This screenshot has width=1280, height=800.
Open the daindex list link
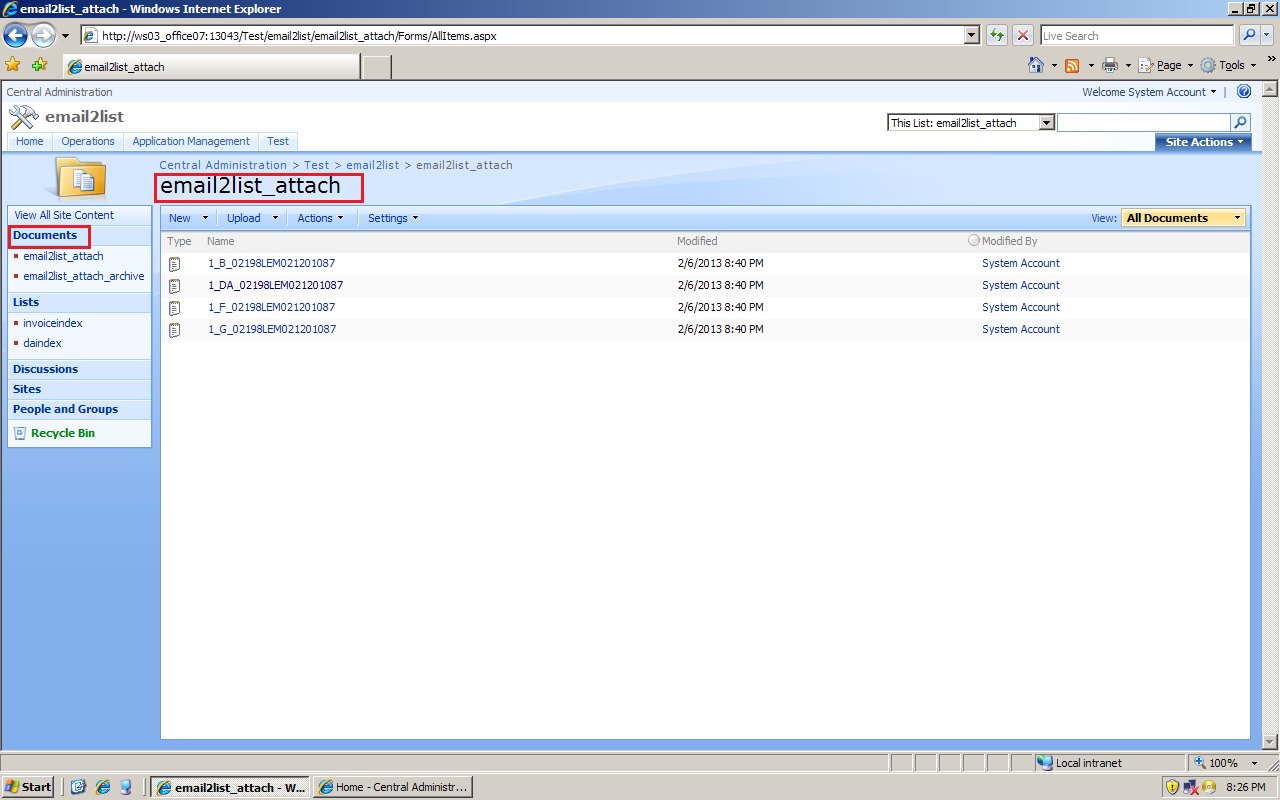click(43, 343)
